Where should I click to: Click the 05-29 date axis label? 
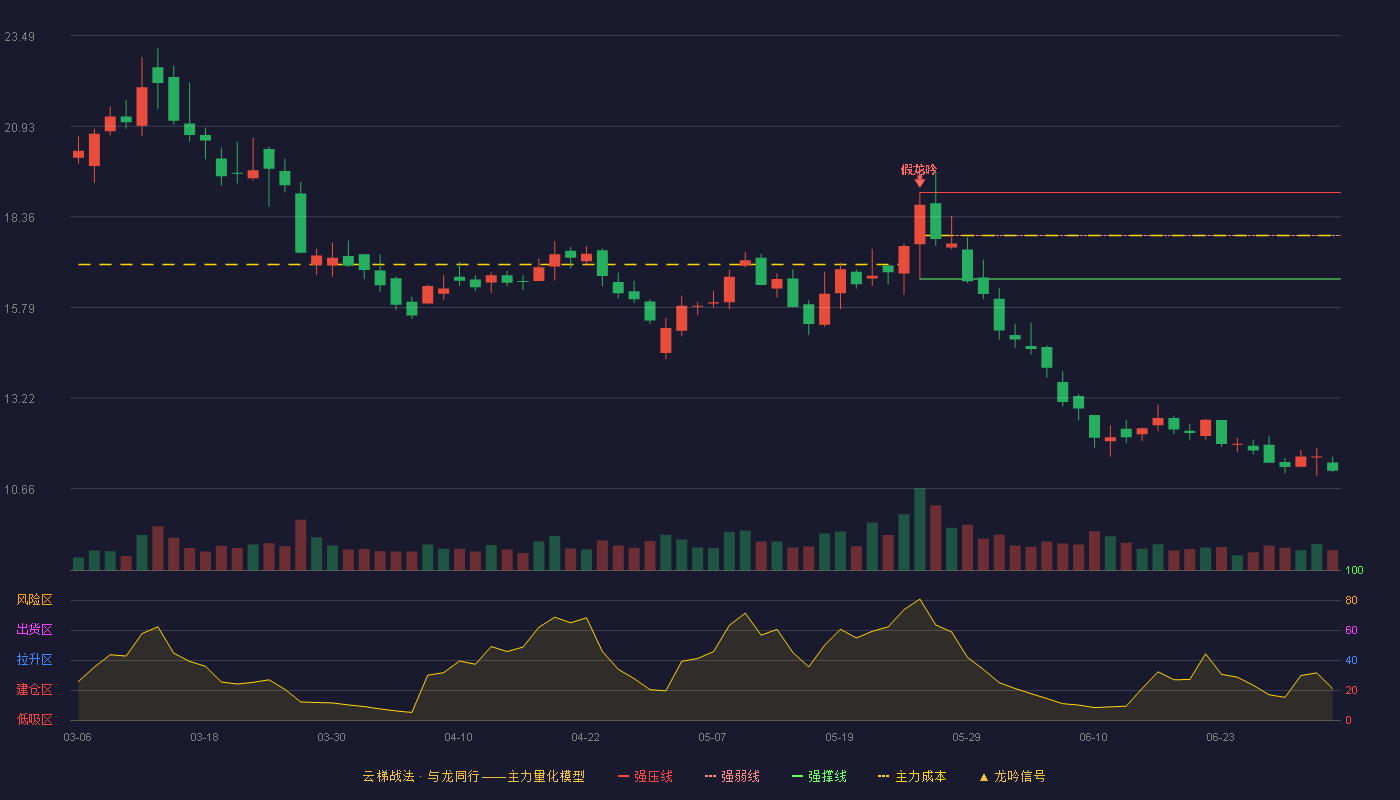point(966,737)
